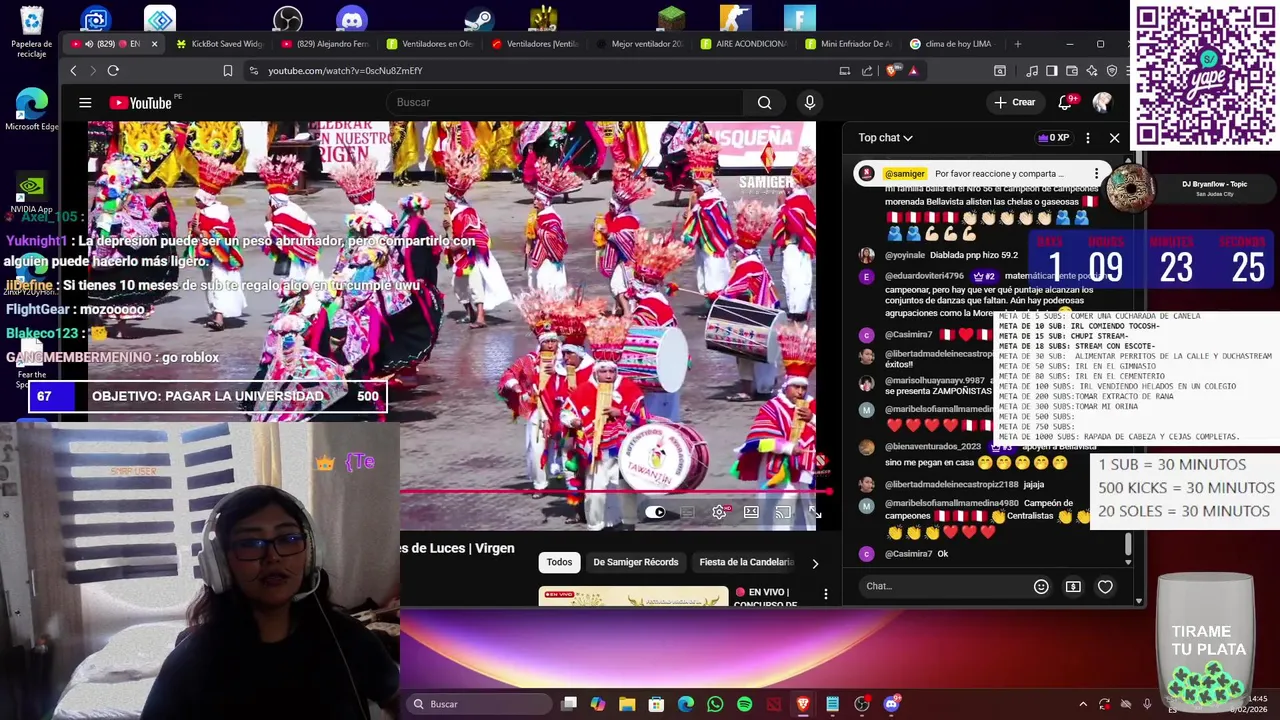Viewport: 1280px width, 720px height.
Task: Cast the video to a TV
Action: tap(783, 512)
